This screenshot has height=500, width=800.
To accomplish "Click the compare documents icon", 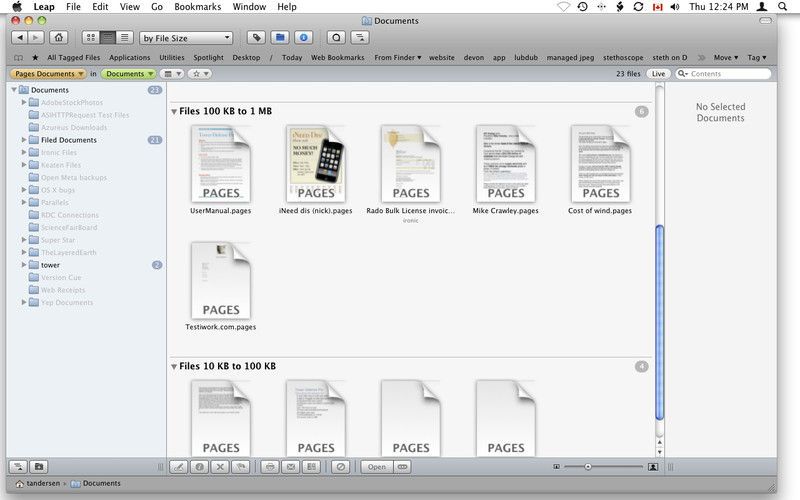I will [x=311, y=466].
